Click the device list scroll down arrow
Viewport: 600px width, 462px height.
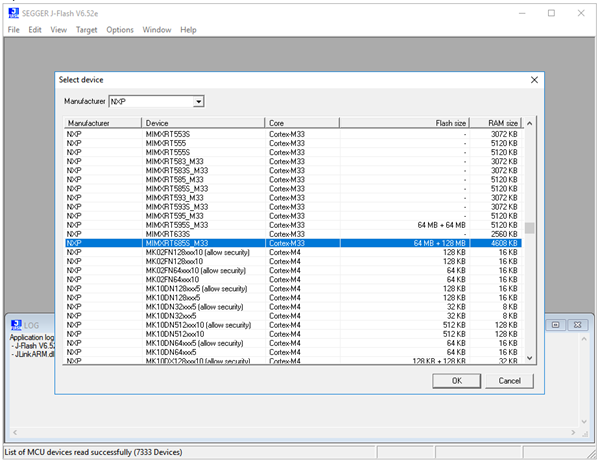(530, 358)
